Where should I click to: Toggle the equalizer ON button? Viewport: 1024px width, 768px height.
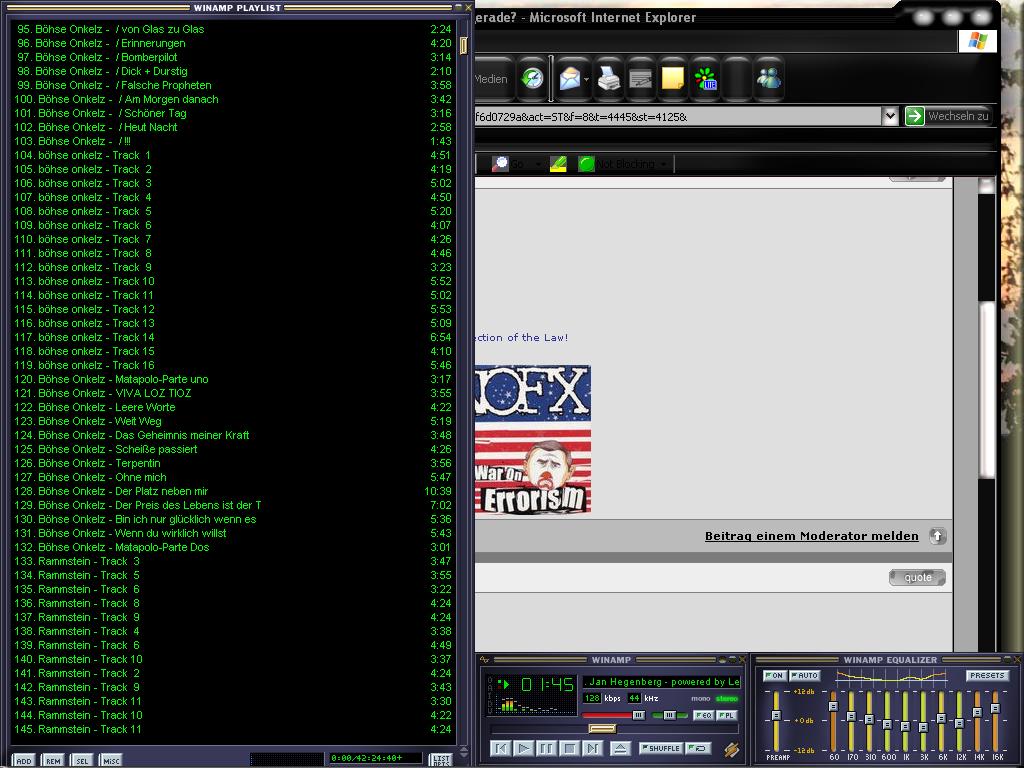click(x=775, y=675)
